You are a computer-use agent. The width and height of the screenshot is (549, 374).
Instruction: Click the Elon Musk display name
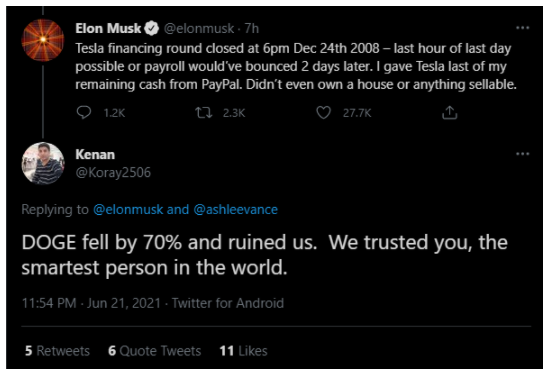[x=108, y=28]
